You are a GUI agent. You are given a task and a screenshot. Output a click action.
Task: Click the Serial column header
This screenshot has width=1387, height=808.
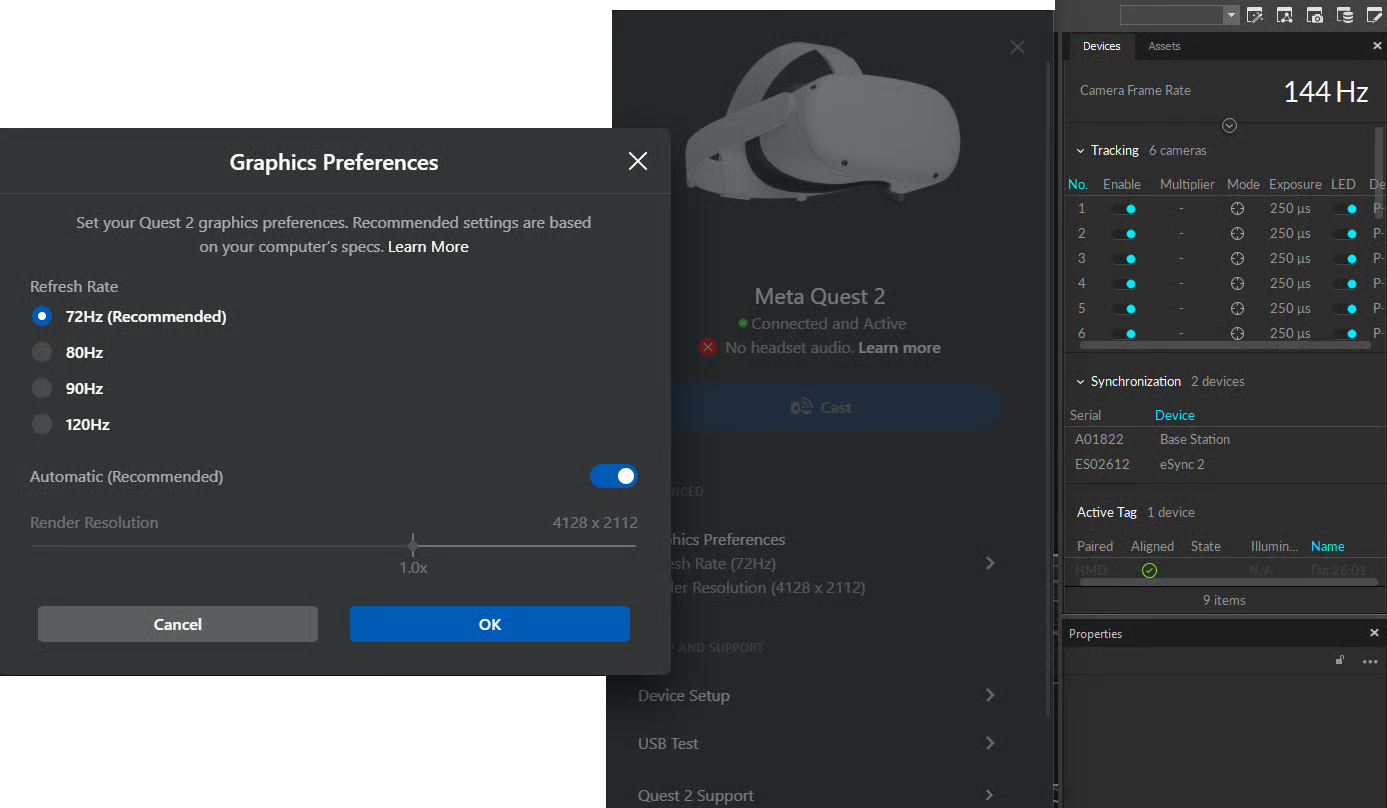tap(1085, 415)
